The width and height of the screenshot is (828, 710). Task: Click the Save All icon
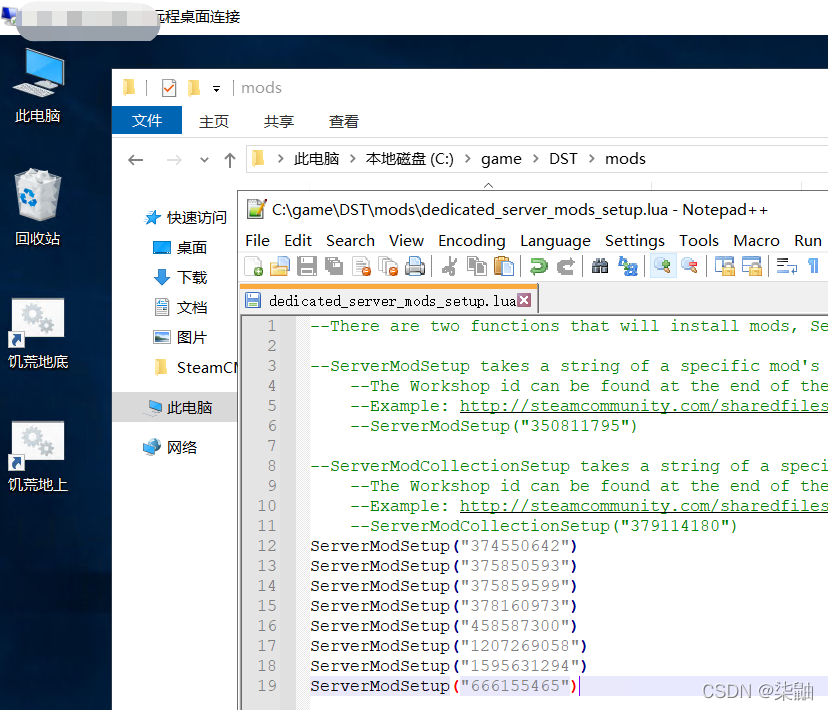334,267
